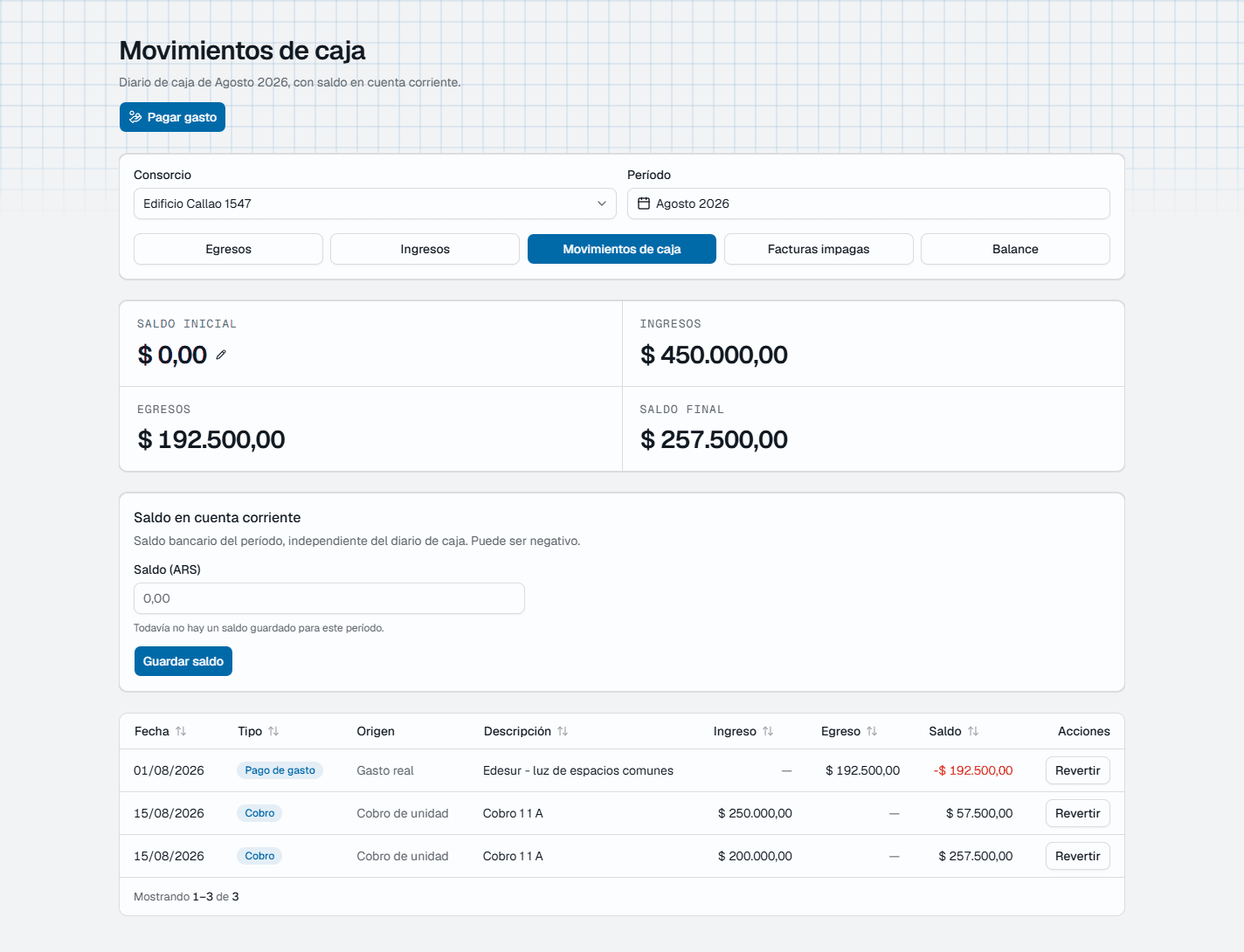This screenshot has height=952, width=1244.
Task: Switch to the Egresos tab
Action: 228,249
